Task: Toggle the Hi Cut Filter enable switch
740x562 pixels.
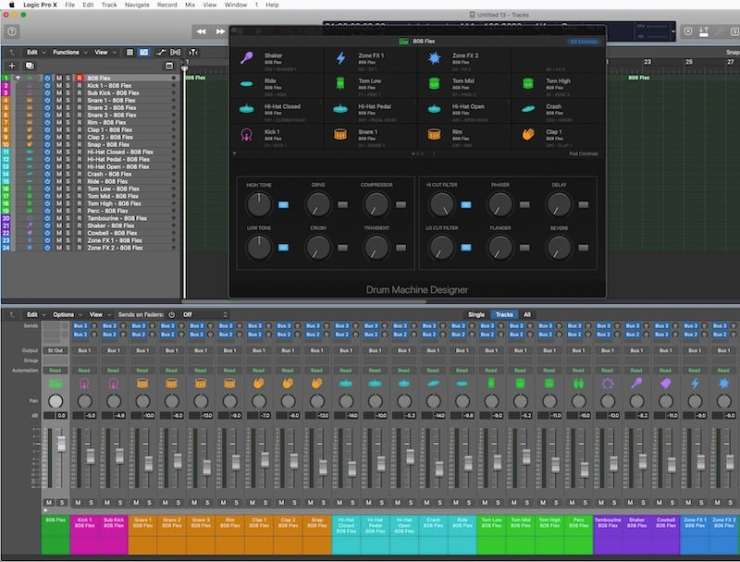Action: 466,205
